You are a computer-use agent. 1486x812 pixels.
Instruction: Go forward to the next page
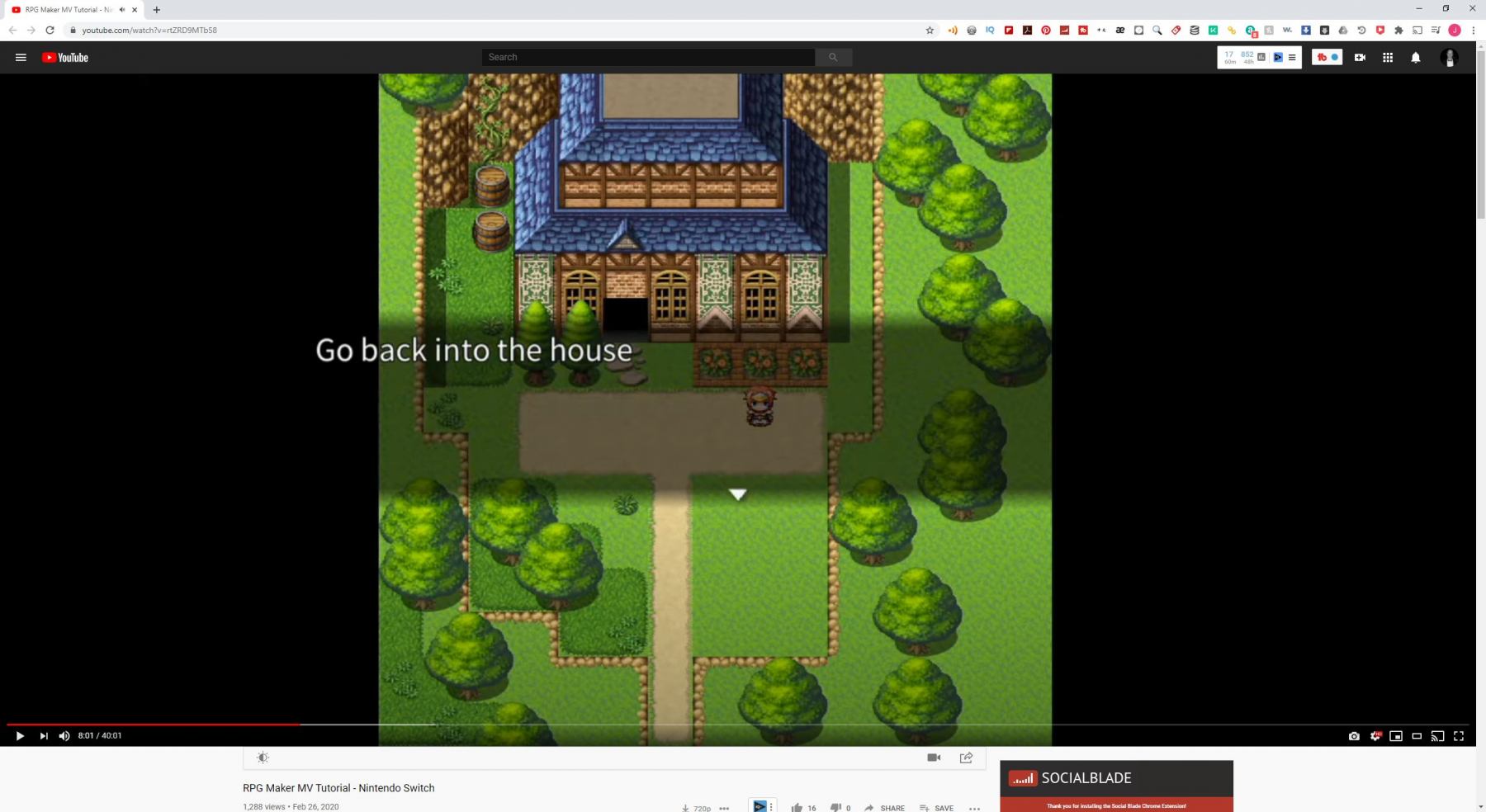click(x=31, y=31)
